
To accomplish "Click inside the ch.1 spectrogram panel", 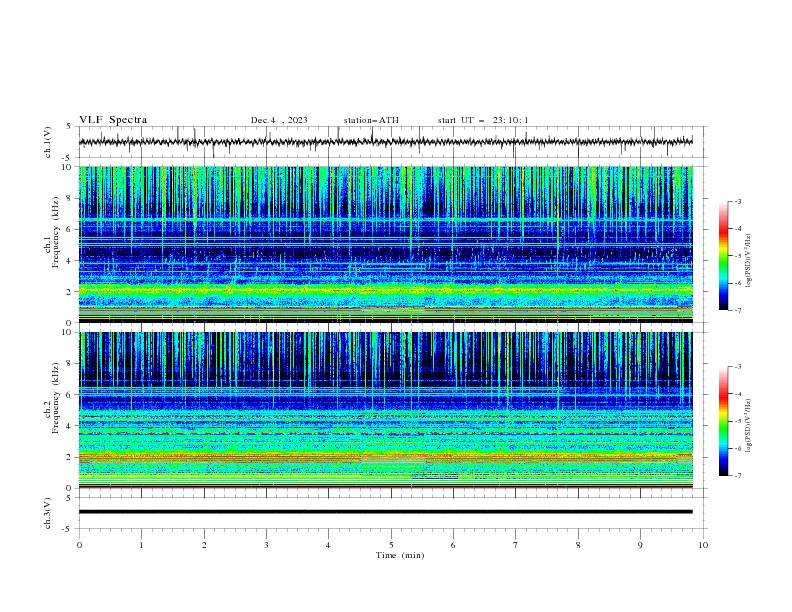I will tap(386, 244).
